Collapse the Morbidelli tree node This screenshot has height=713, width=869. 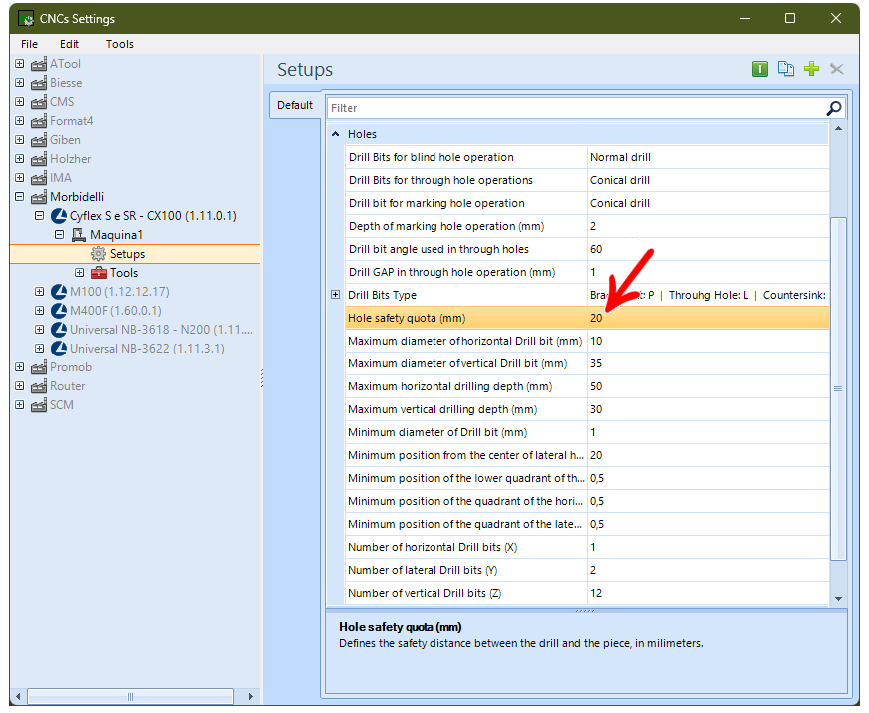(19, 196)
